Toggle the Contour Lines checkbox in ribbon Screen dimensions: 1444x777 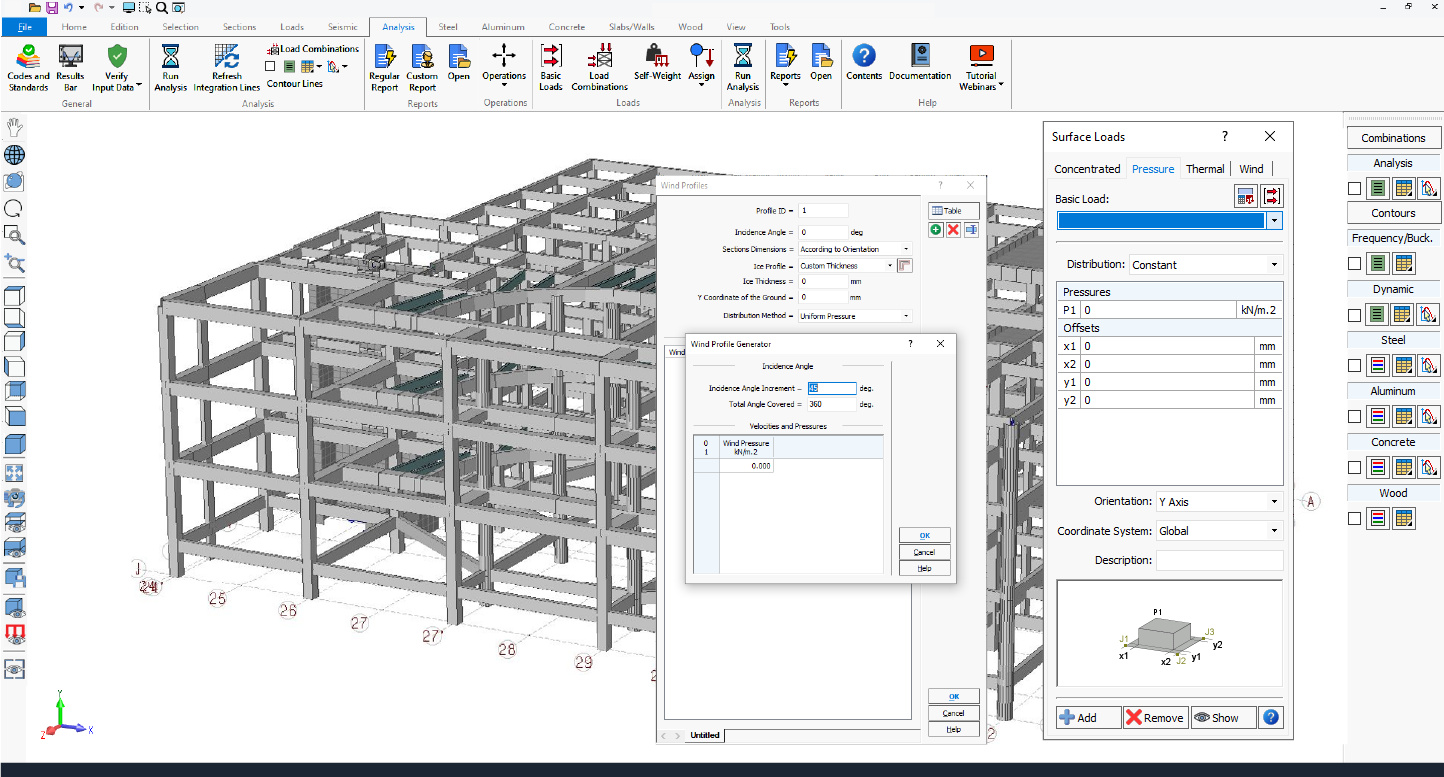click(x=270, y=67)
